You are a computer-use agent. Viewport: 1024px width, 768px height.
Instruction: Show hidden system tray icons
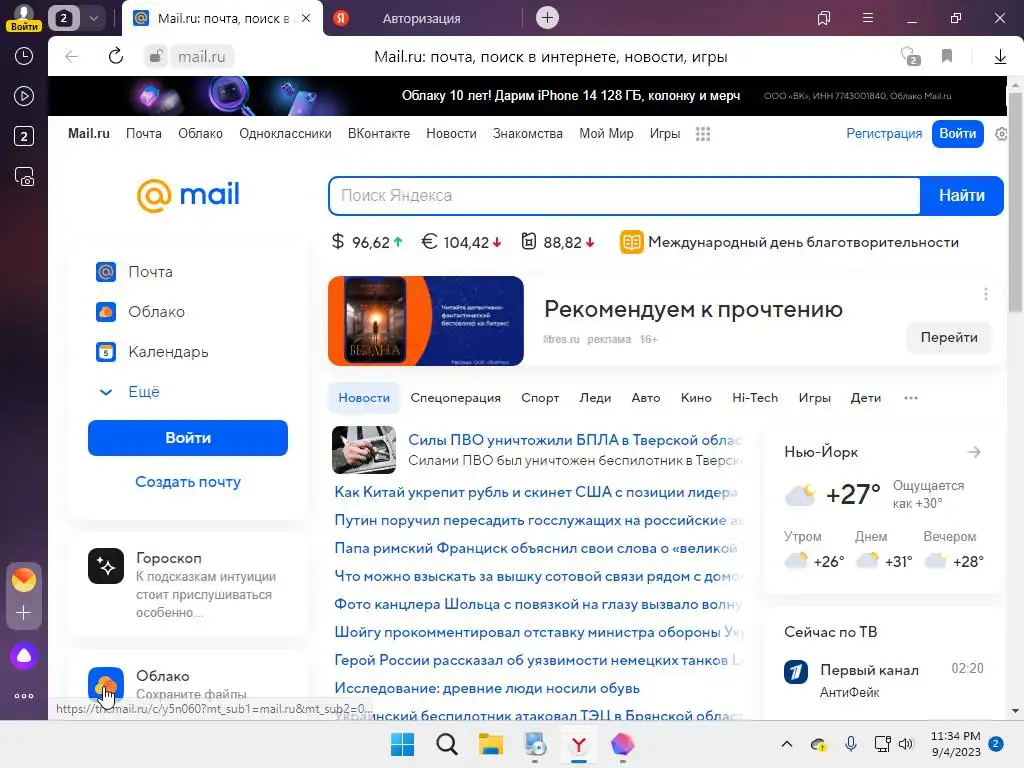pos(787,744)
